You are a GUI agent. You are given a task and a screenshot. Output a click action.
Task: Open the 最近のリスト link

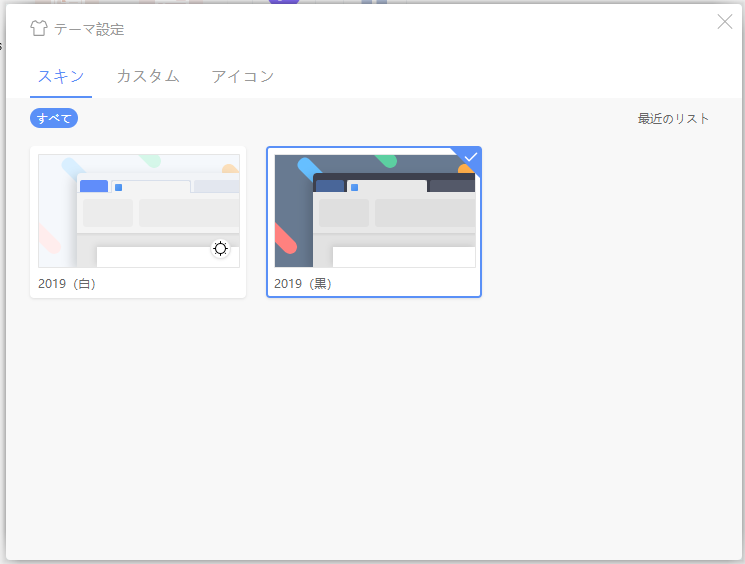coord(673,119)
